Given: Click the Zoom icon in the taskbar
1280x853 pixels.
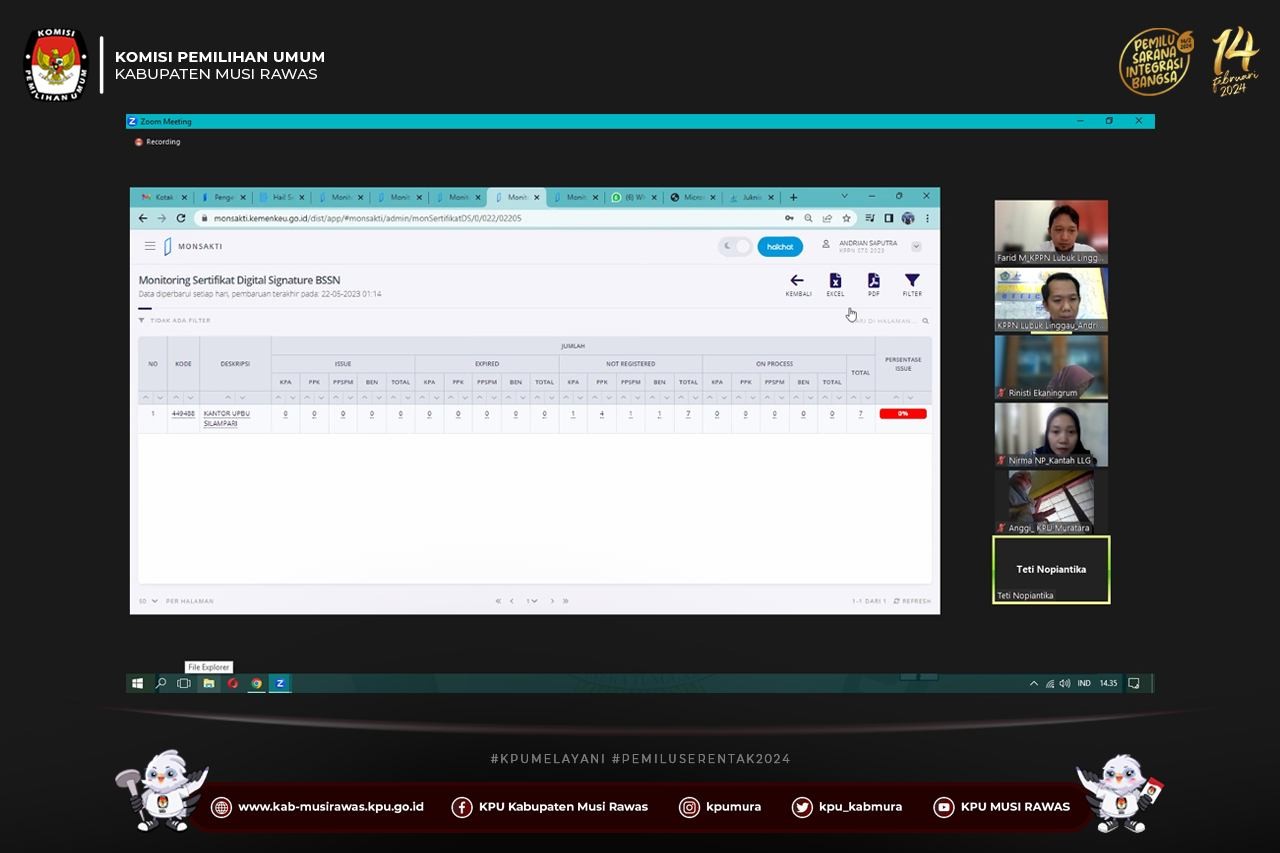Looking at the screenshot, I should [x=280, y=684].
